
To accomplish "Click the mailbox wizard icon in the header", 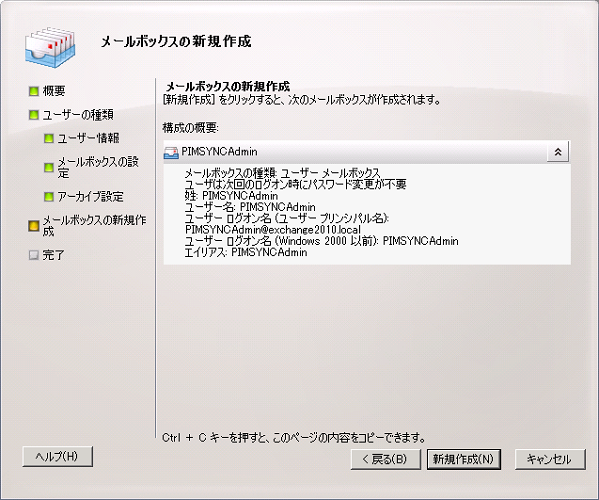I will tap(50, 47).
